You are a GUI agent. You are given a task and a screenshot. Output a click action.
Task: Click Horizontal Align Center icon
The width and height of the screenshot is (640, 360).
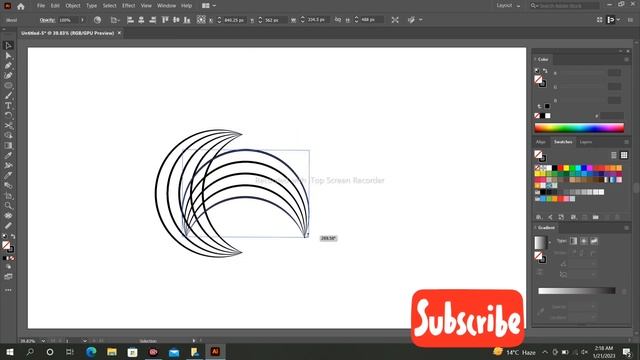(x=141, y=20)
